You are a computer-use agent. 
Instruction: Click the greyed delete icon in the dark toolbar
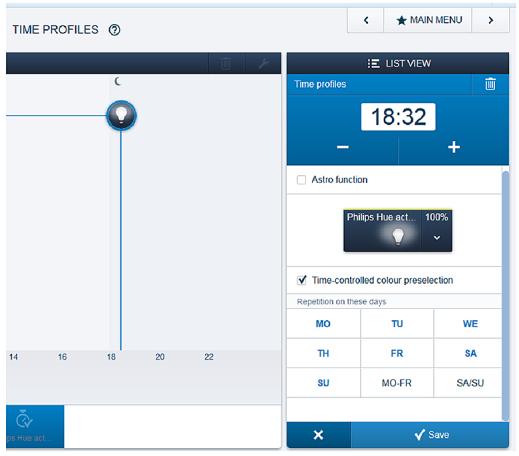pos(226,63)
